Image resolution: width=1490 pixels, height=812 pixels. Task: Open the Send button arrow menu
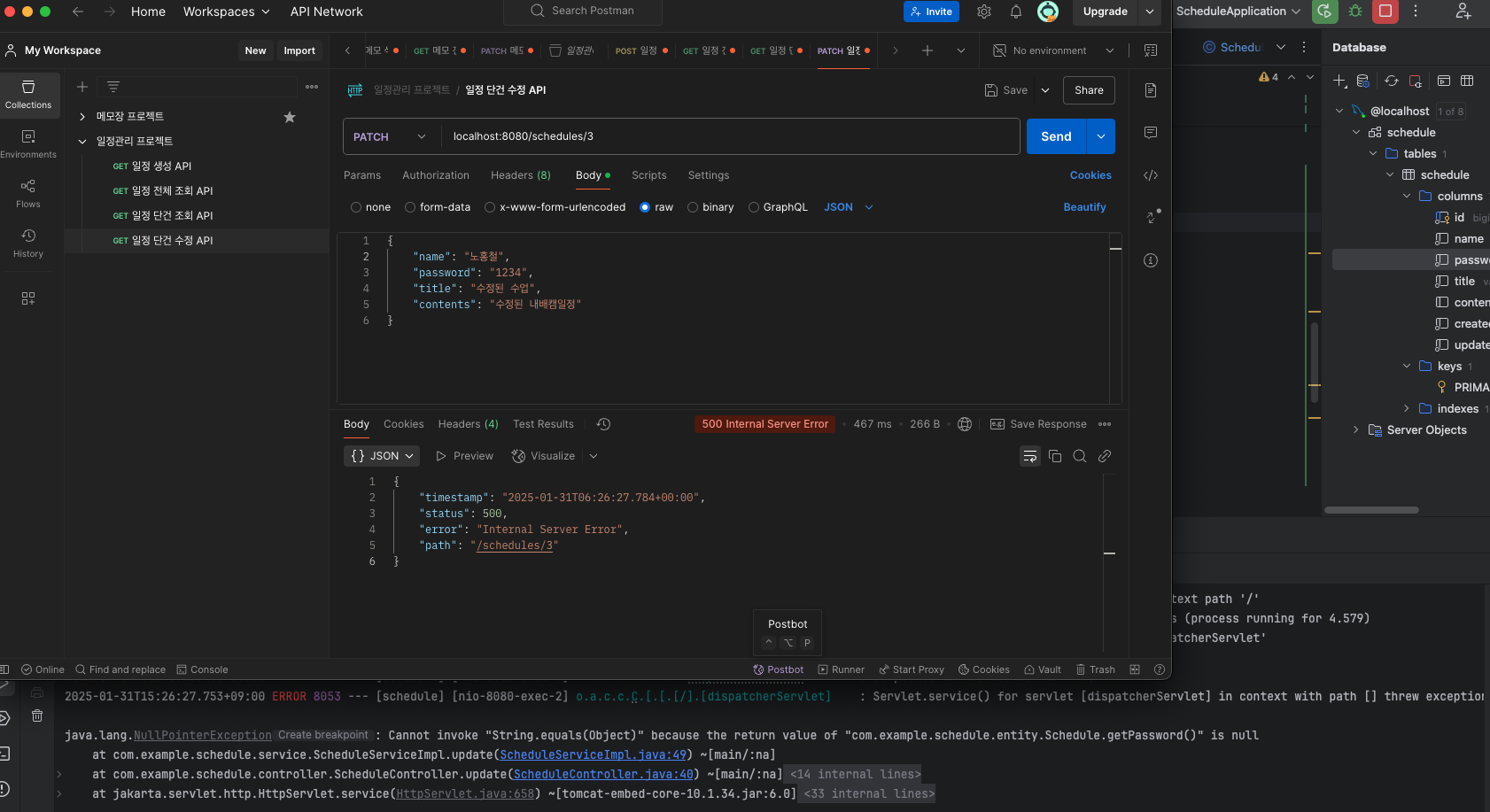click(1101, 136)
